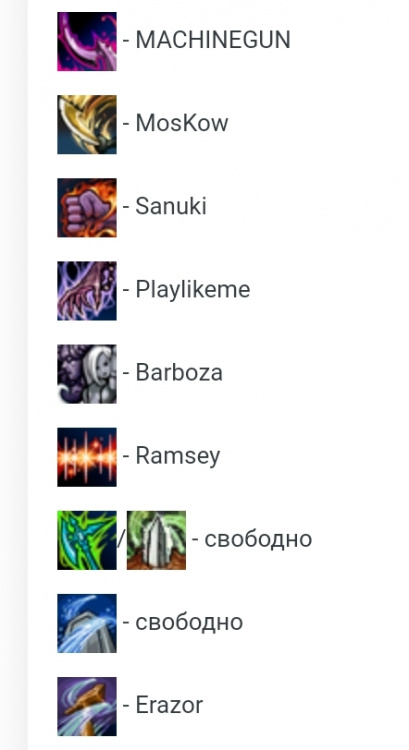409x750 pixels.
Task: Select the red soundwave icon beside Ramsey
Action: [87, 457]
